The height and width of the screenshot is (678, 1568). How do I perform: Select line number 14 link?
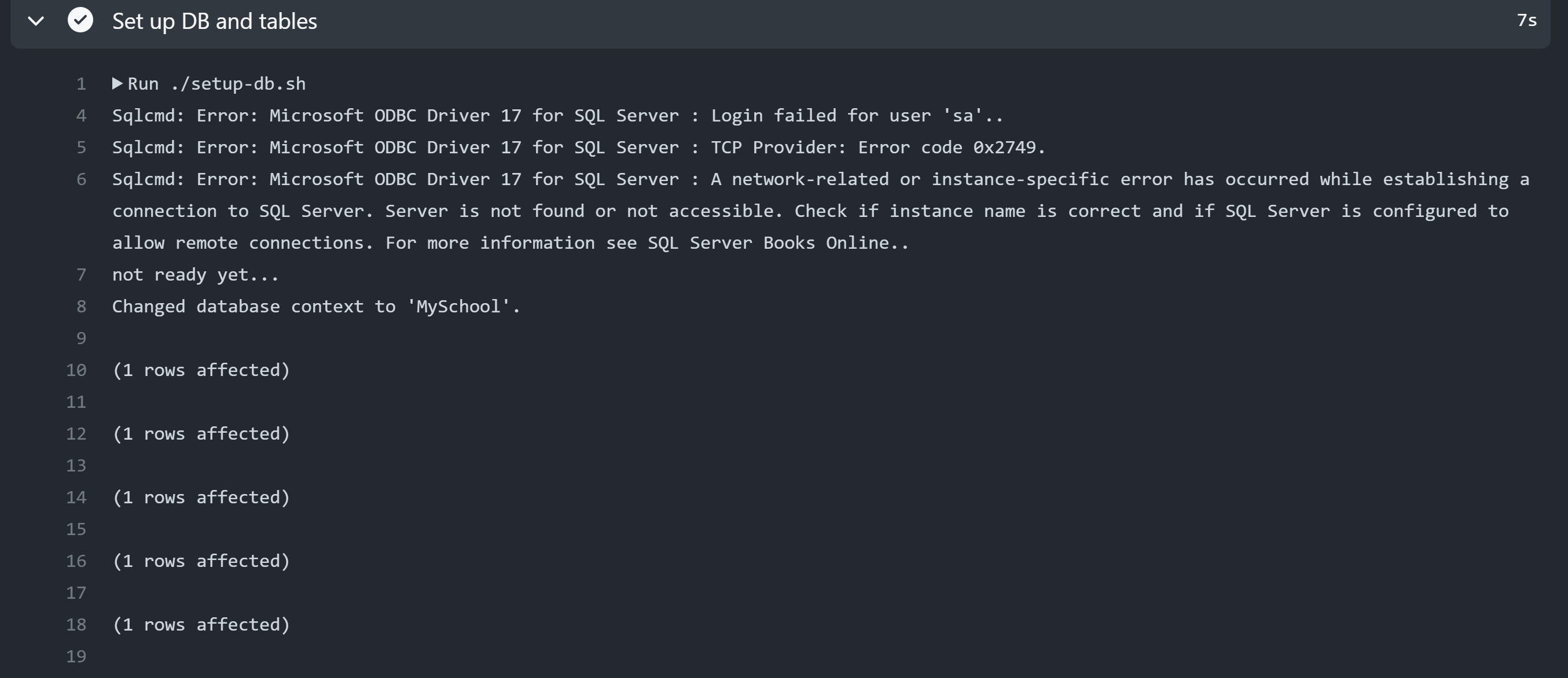coord(76,498)
